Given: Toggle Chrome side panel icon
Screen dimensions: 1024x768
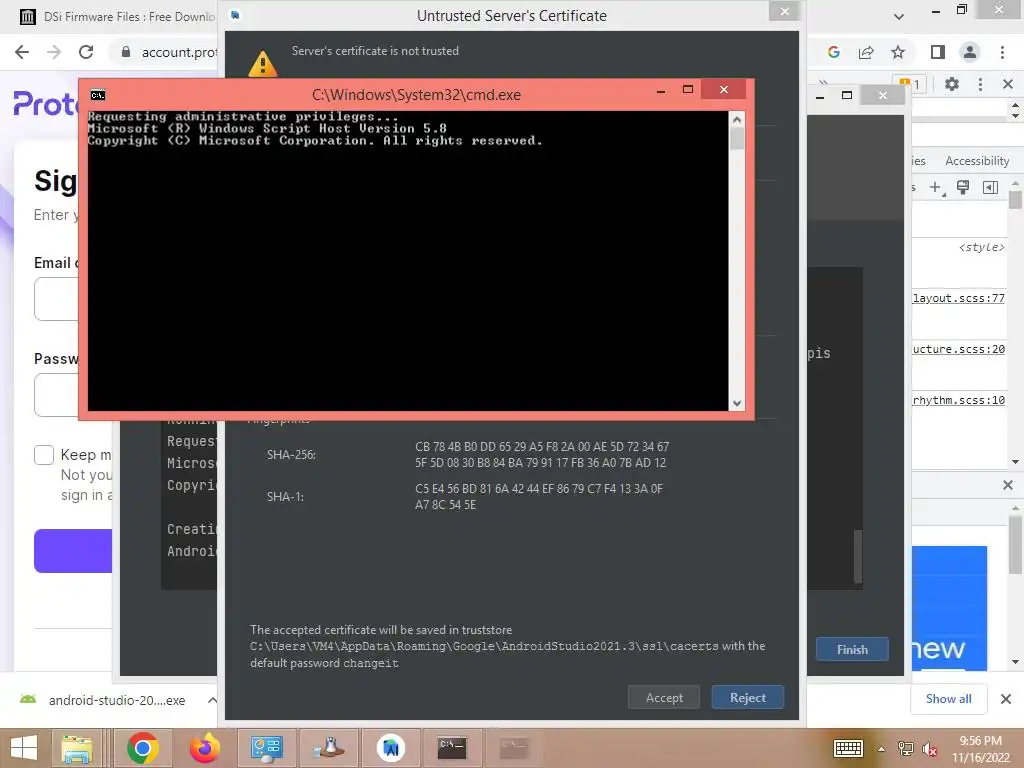Looking at the screenshot, I should [938, 52].
